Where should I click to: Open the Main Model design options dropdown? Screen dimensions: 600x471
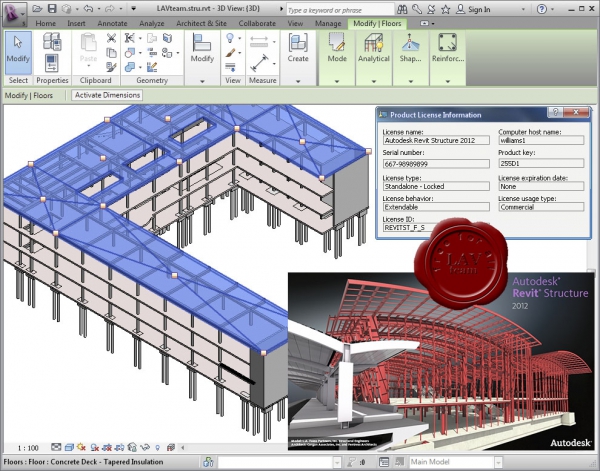(x=498, y=462)
